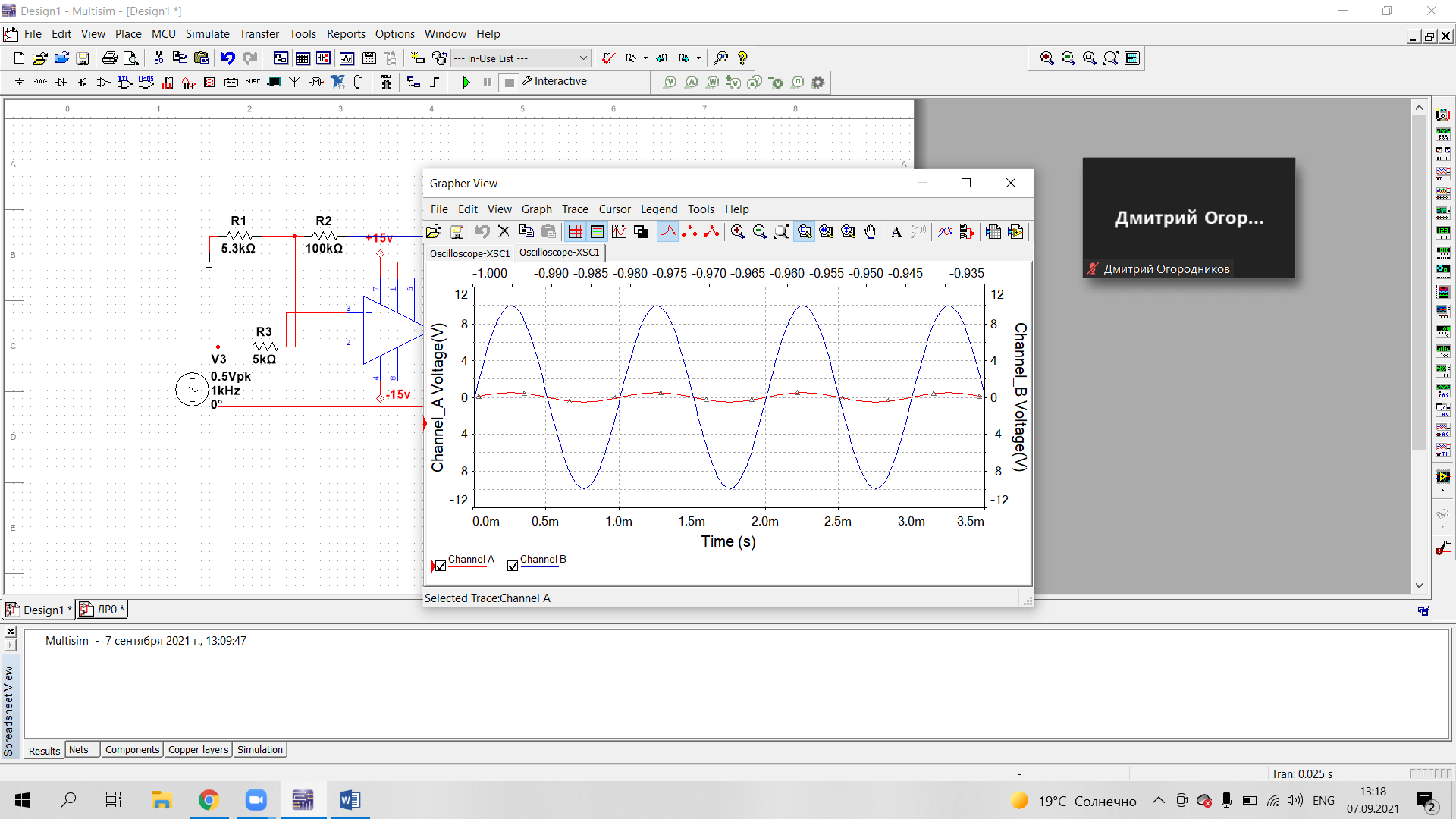
Task: Click the Interactive simulation mode button
Action: [x=554, y=81]
